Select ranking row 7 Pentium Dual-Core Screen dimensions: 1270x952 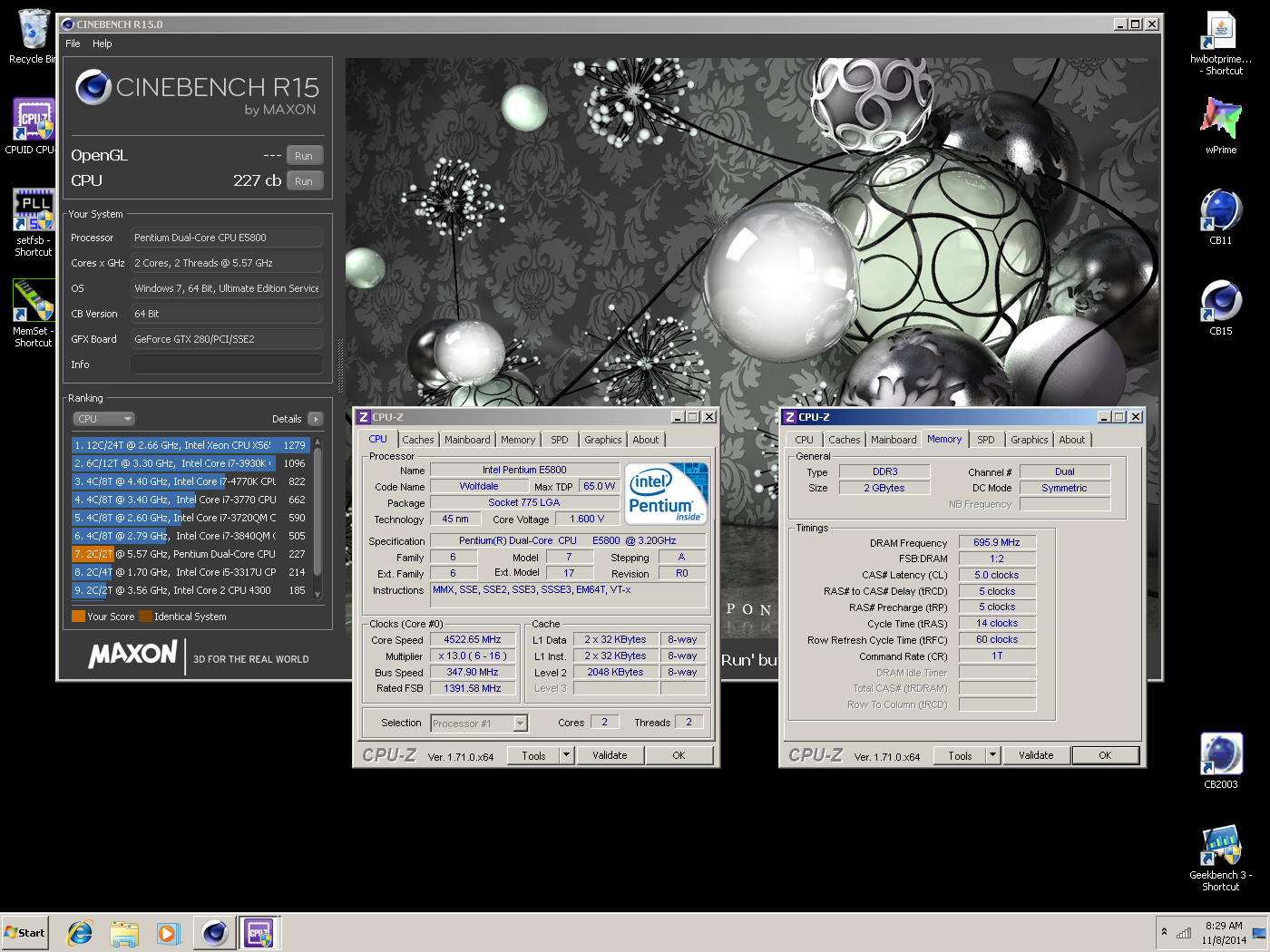[x=190, y=554]
